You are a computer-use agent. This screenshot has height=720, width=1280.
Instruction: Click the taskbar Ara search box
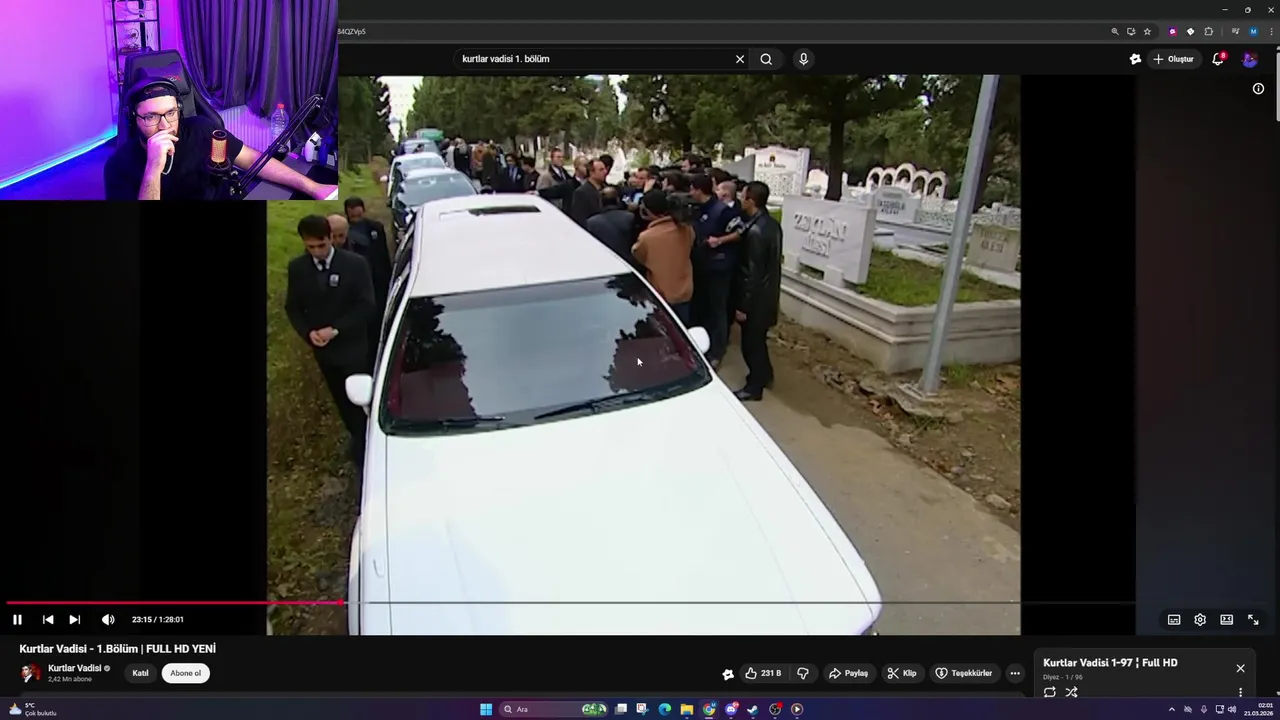553,710
